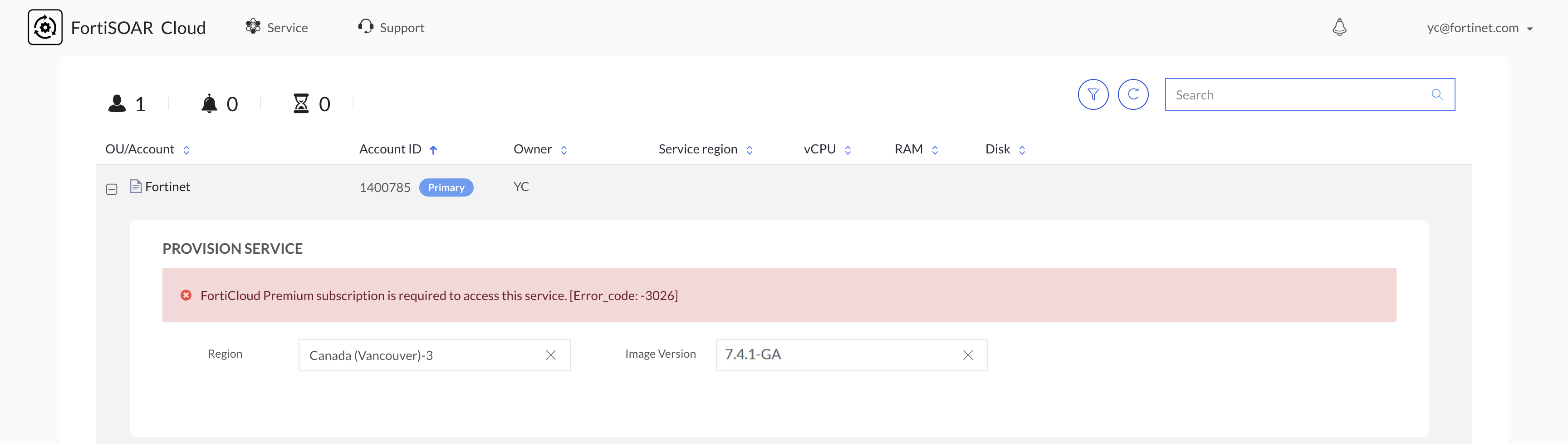The image size is (1568, 444).
Task: Click the document icon beside Fortinet
Action: [136, 187]
